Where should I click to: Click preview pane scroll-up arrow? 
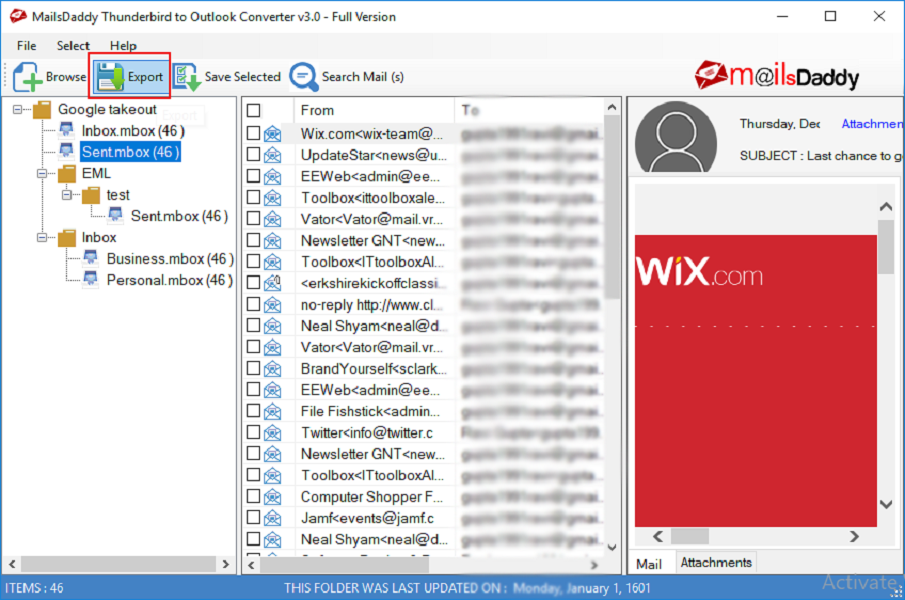pos(886,207)
